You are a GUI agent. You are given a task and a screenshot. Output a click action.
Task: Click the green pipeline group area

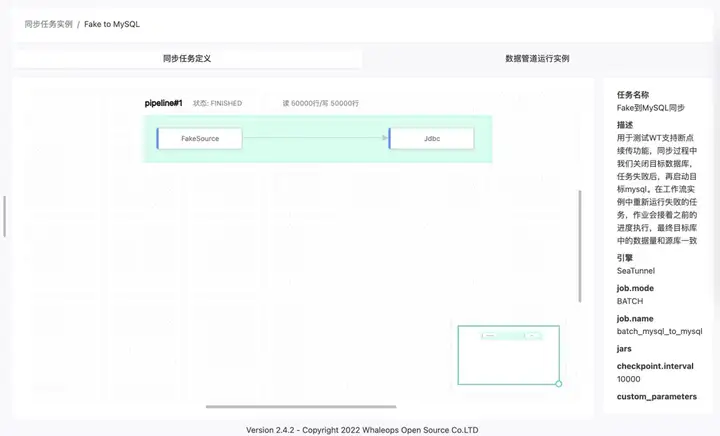click(317, 157)
